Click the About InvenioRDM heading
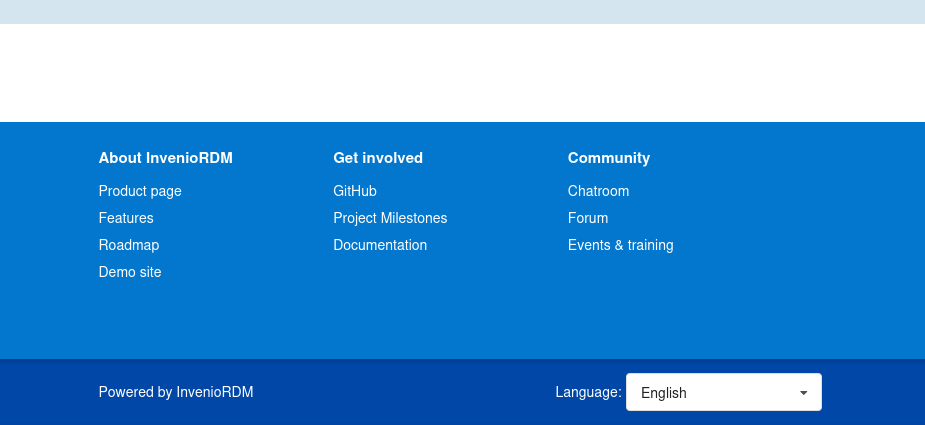This screenshot has width=925, height=425. [x=165, y=158]
